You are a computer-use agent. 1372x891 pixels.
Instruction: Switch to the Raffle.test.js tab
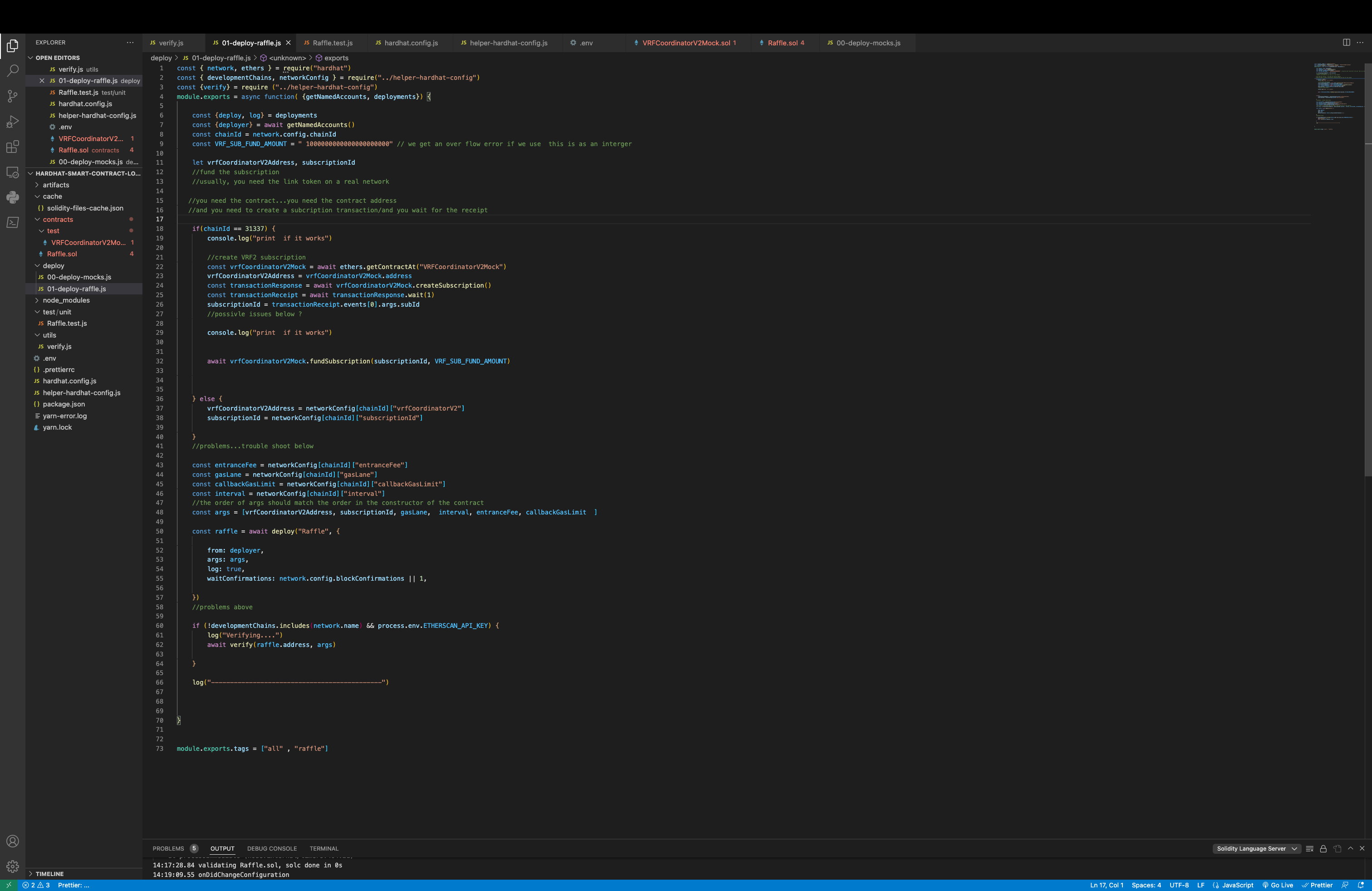(x=333, y=43)
